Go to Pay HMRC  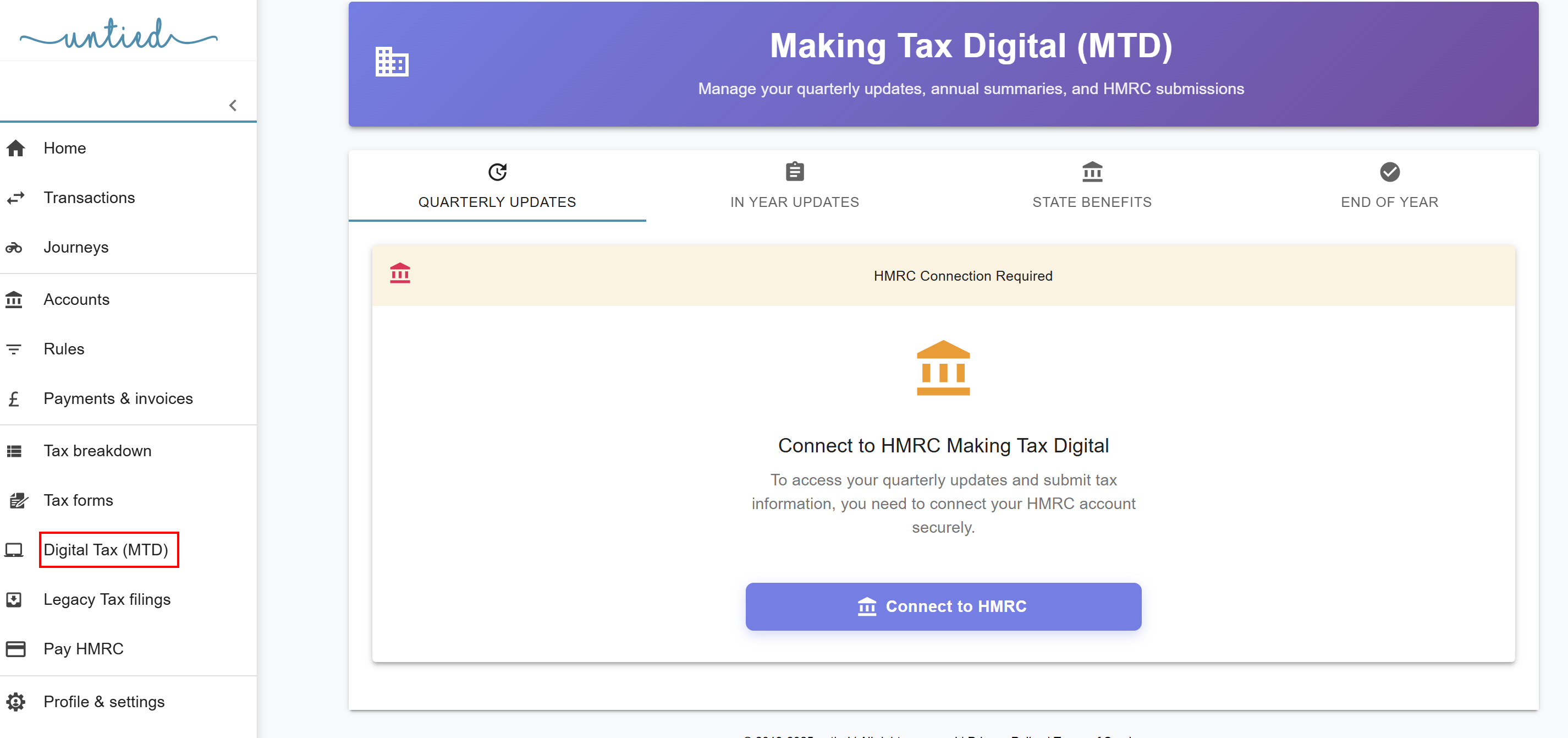[x=129, y=649]
